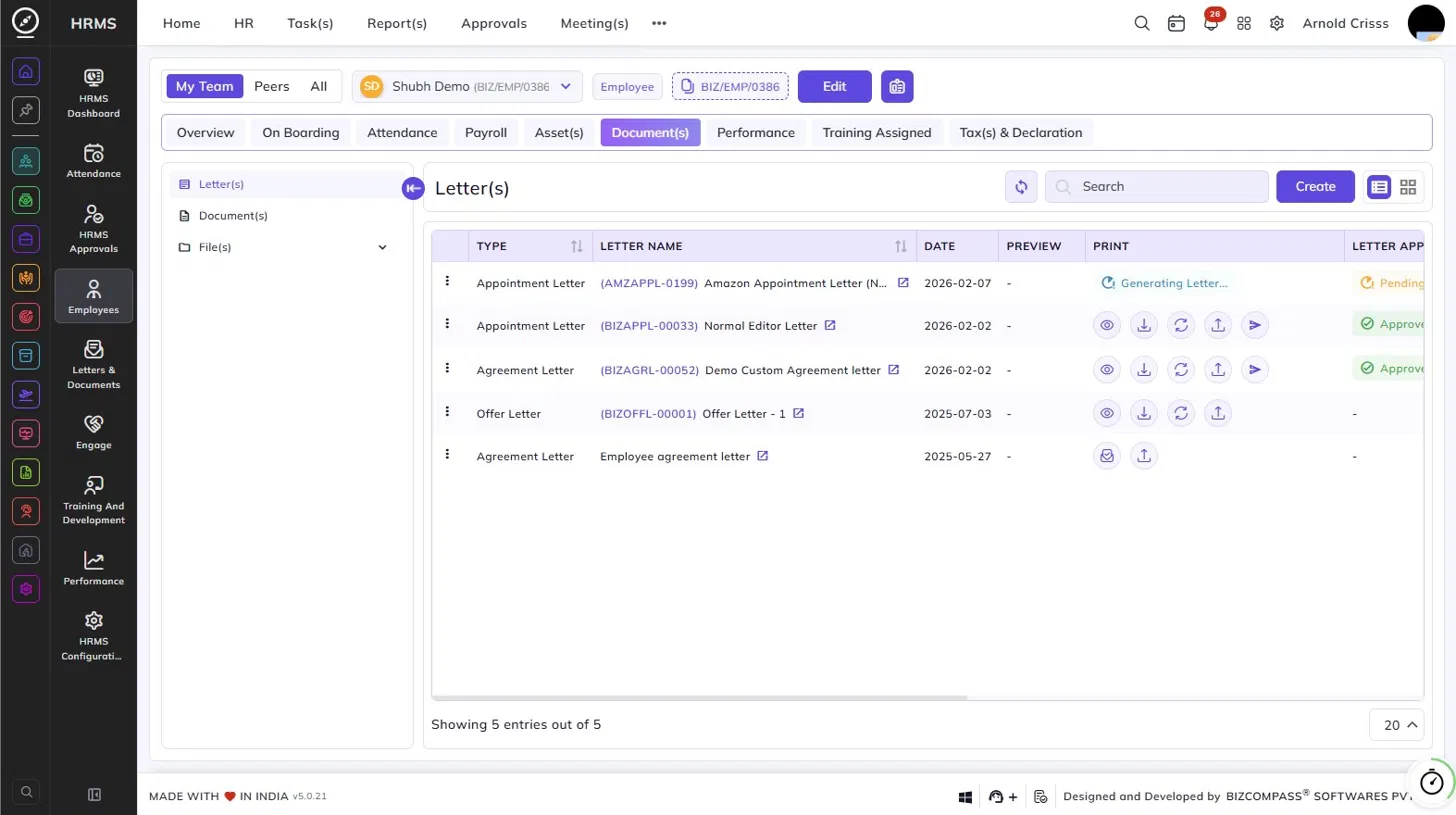Screen dimensions: 1456x815
Task: Open the (BIZOFFL-00001) letter link
Action: [648, 414]
